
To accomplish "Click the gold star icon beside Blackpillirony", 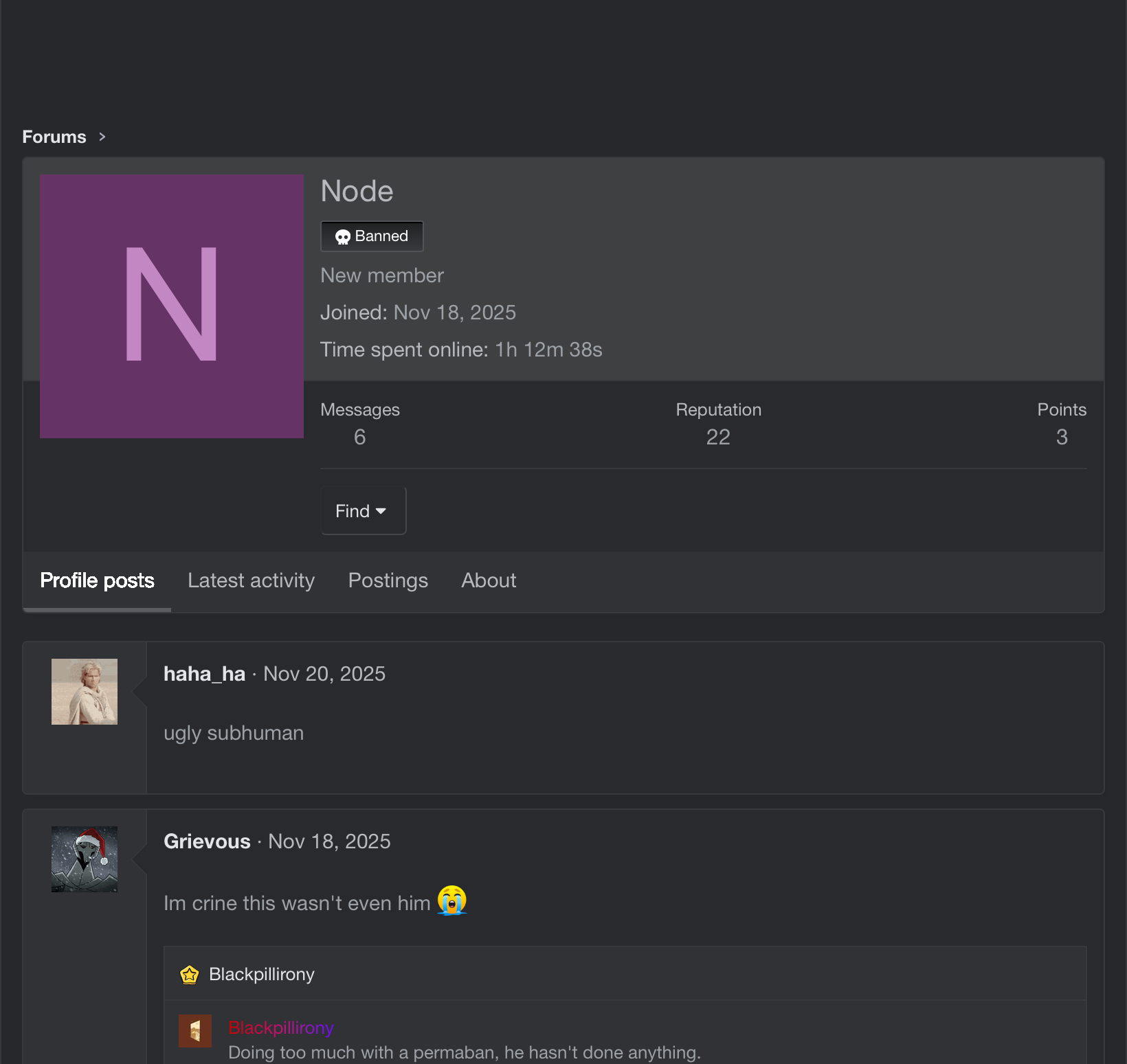I will tap(190, 975).
